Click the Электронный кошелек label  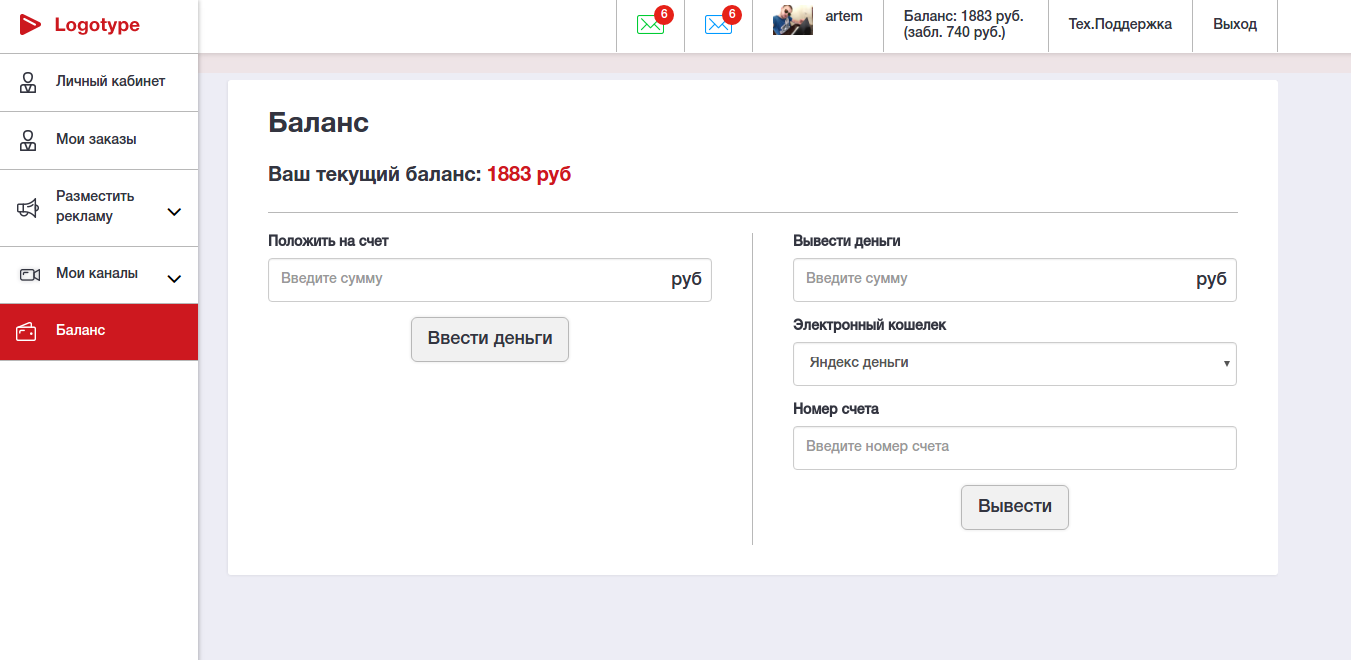pyautogui.click(x=869, y=325)
